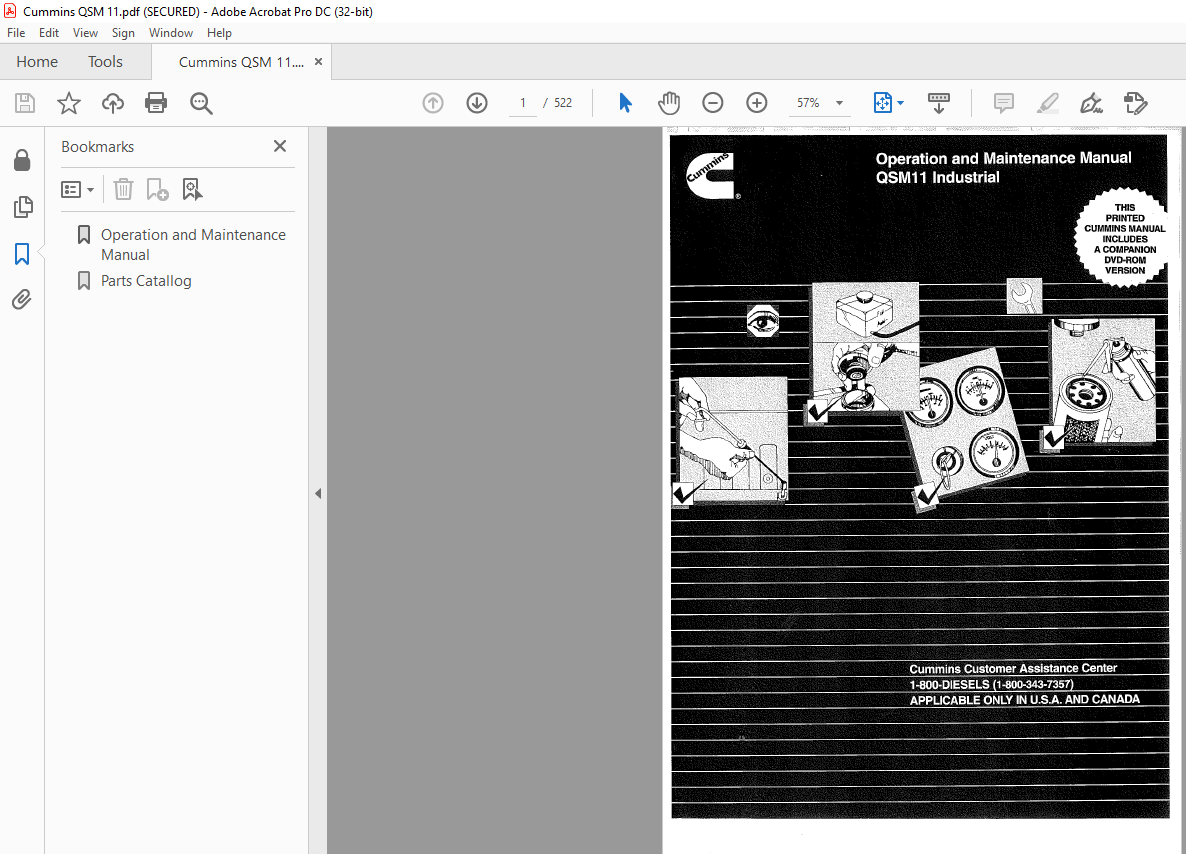Select the Cummins QSM 11 document tab
Screen dimensions: 1186x854
[241, 62]
